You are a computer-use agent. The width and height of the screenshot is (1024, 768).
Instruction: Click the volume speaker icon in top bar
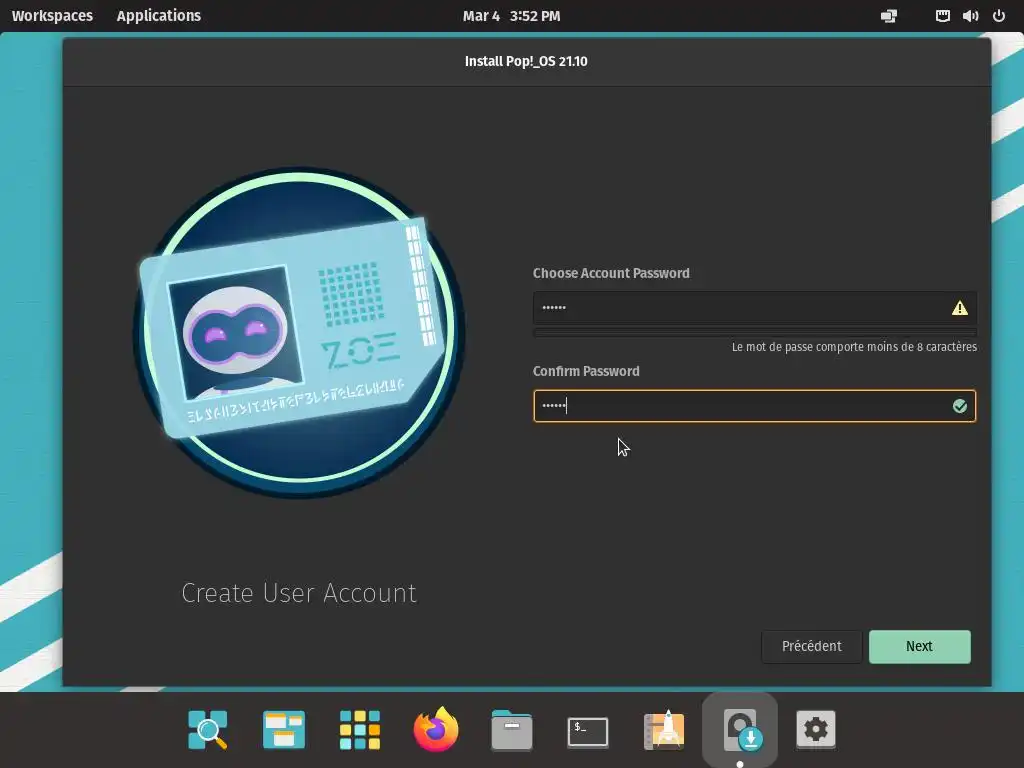tap(970, 16)
